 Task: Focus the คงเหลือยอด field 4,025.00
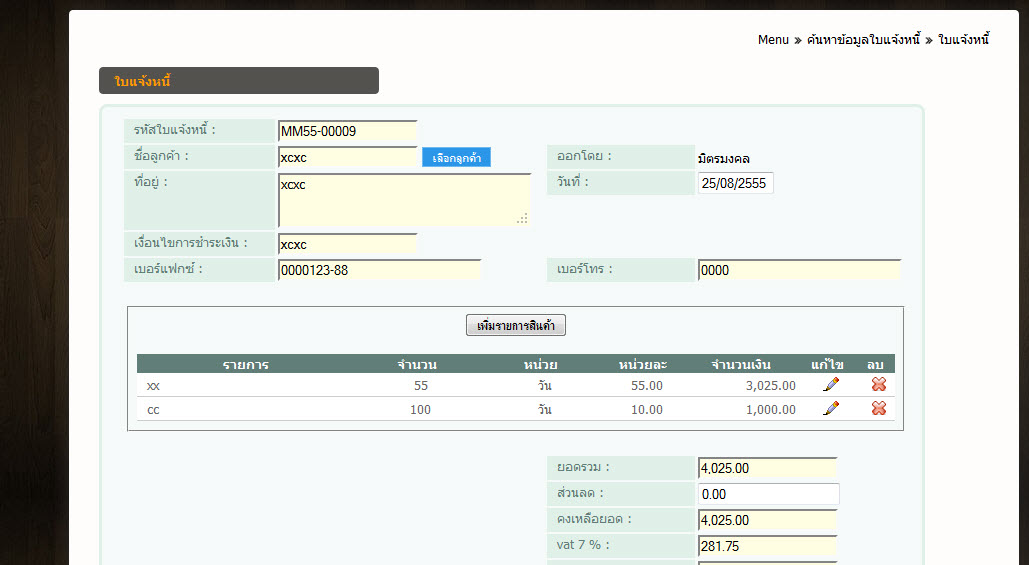tap(768, 520)
